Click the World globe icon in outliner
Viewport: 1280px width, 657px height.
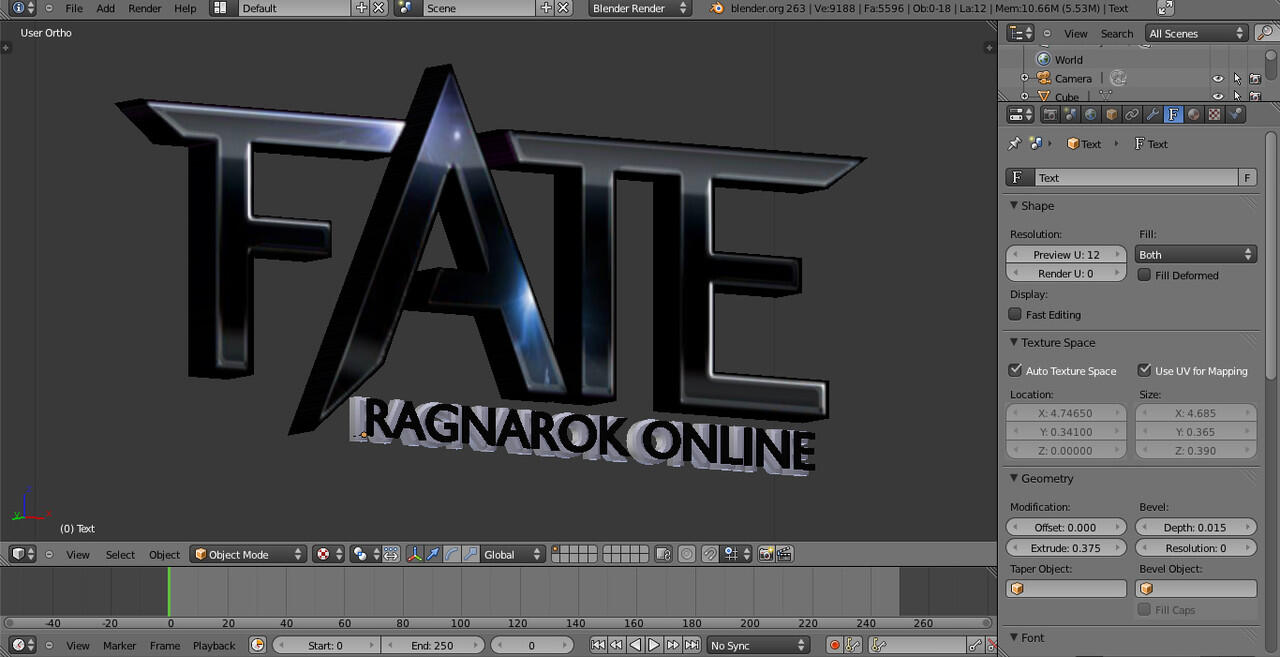pos(1043,59)
